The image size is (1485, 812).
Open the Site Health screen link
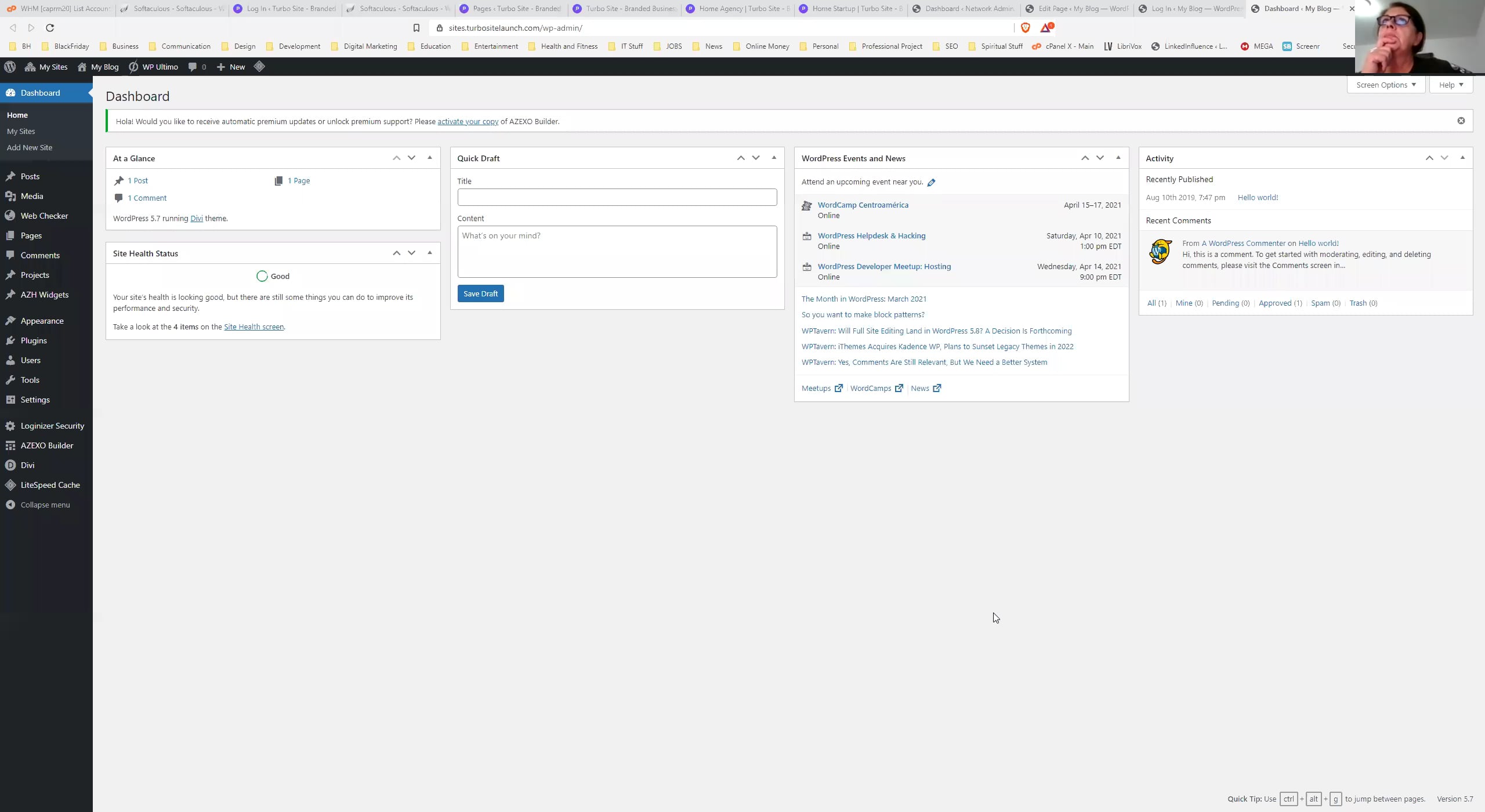(x=253, y=327)
